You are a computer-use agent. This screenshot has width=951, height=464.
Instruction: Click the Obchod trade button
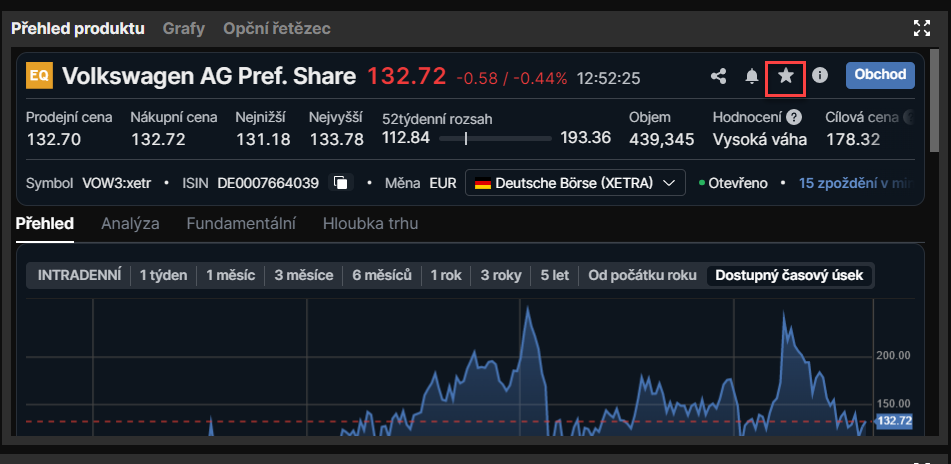coord(880,75)
